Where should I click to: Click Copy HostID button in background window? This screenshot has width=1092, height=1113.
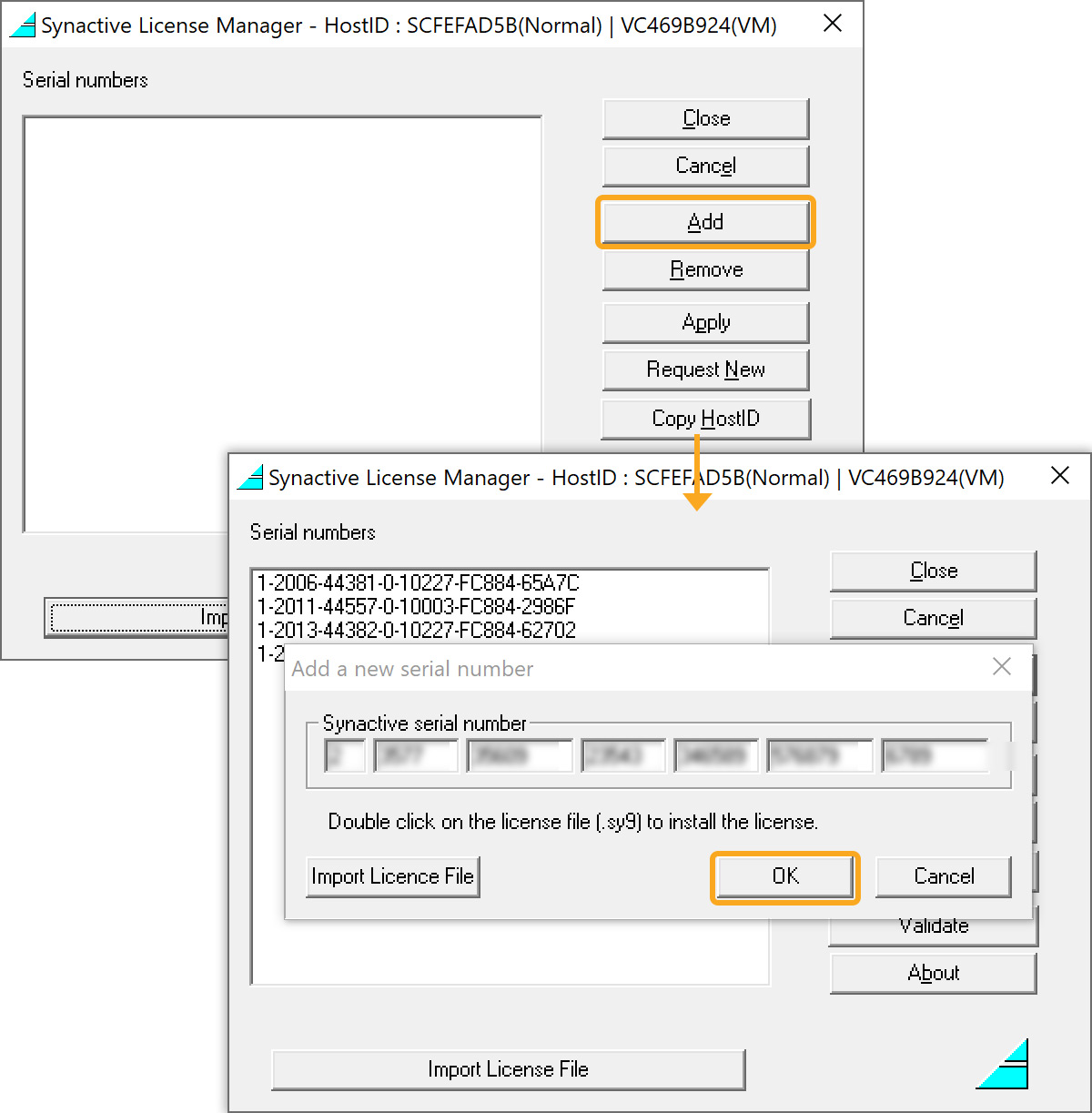pyautogui.click(x=705, y=419)
